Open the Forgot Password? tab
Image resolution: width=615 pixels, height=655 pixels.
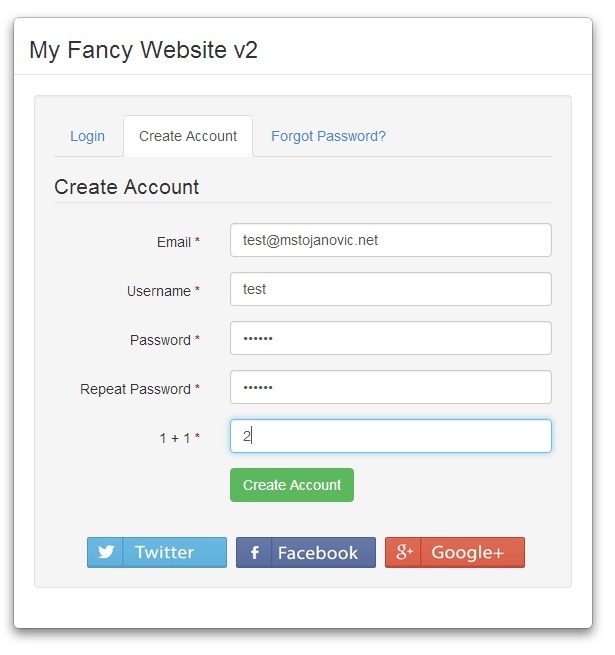(328, 136)
